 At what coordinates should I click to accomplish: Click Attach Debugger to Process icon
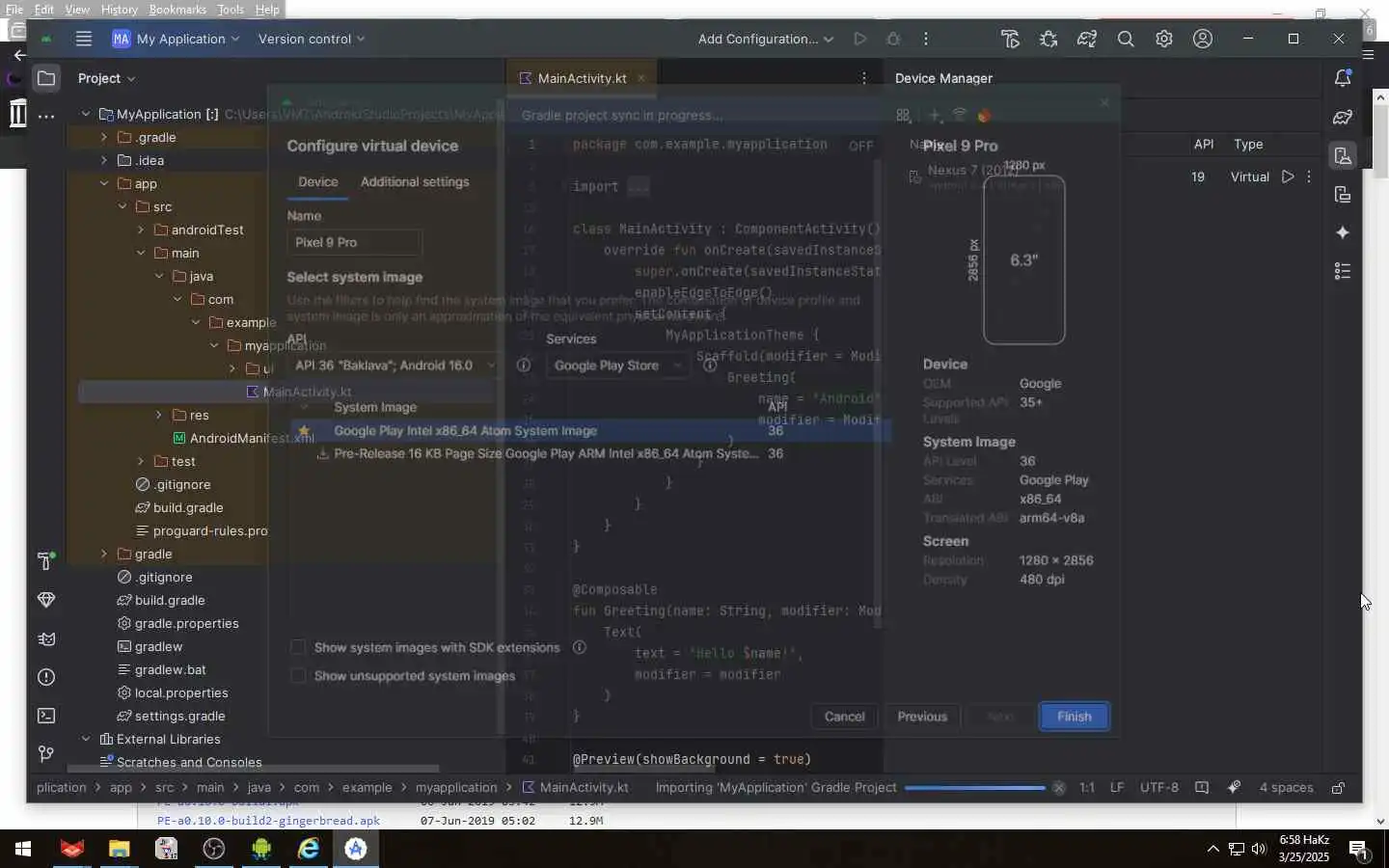click(1049, 39)
